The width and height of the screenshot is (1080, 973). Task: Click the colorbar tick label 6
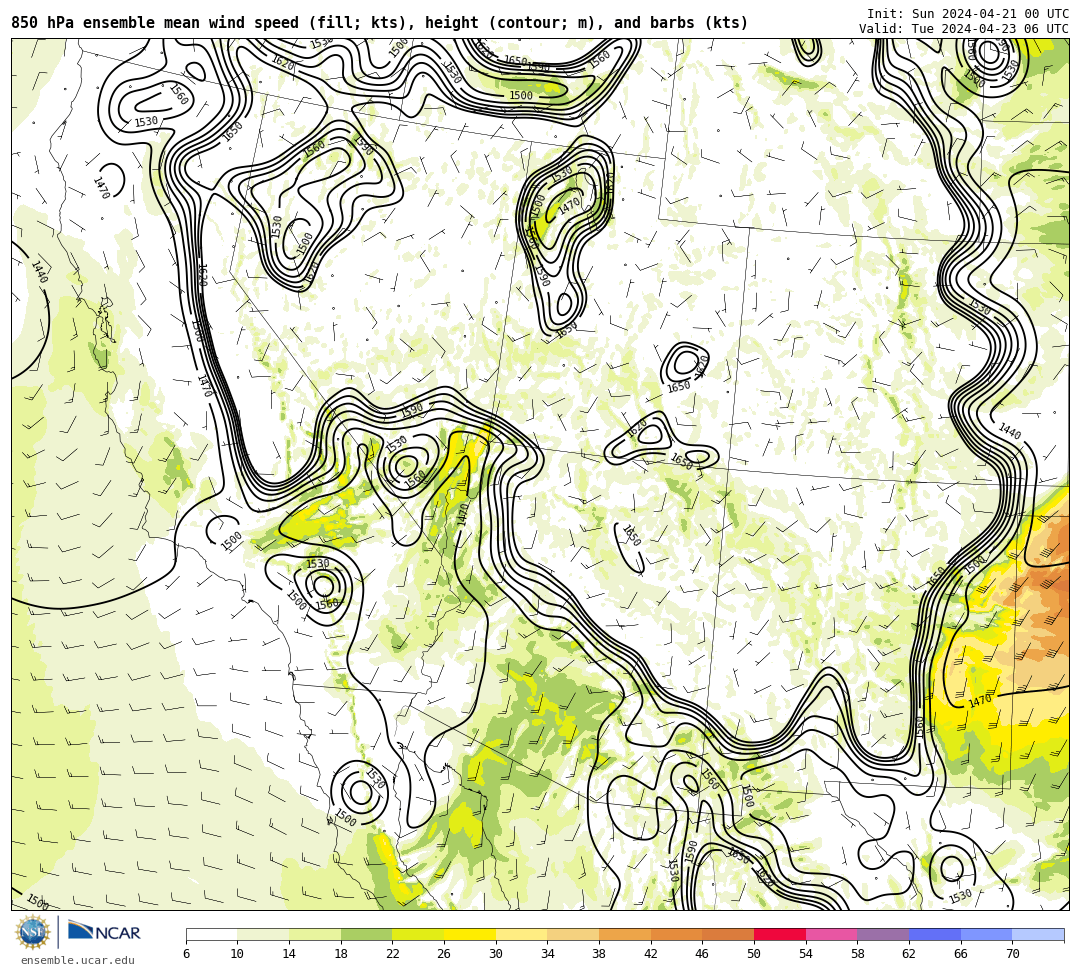point(186,954)
